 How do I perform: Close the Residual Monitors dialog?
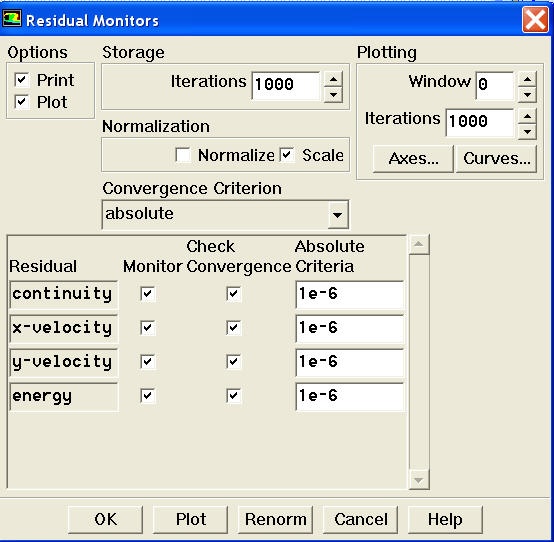pyautogui.click(x=535, y=20)
